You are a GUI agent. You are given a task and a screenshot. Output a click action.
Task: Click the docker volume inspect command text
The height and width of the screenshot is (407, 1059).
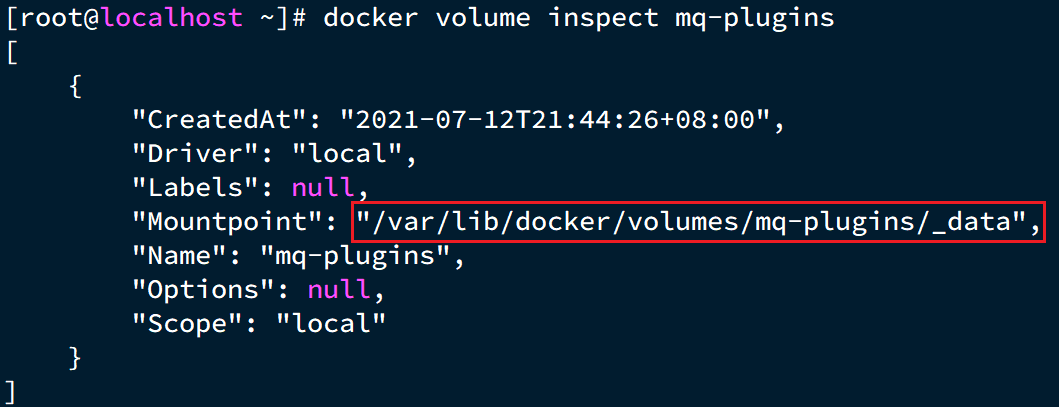point(578,19)
